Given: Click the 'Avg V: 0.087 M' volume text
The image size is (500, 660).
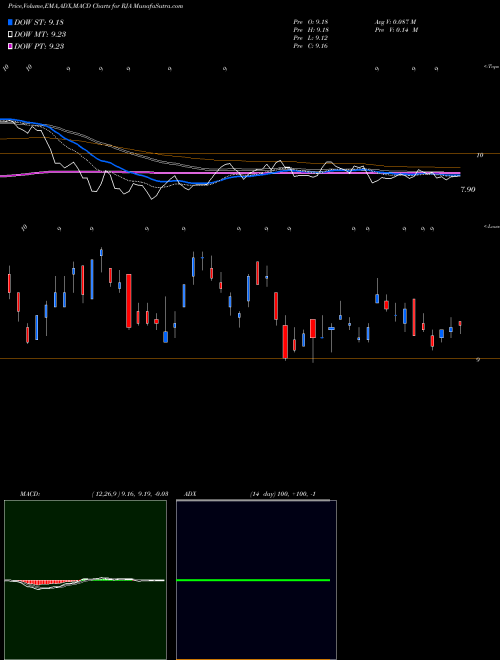Looking at the screenshot, I should click(x=396, y=22).
